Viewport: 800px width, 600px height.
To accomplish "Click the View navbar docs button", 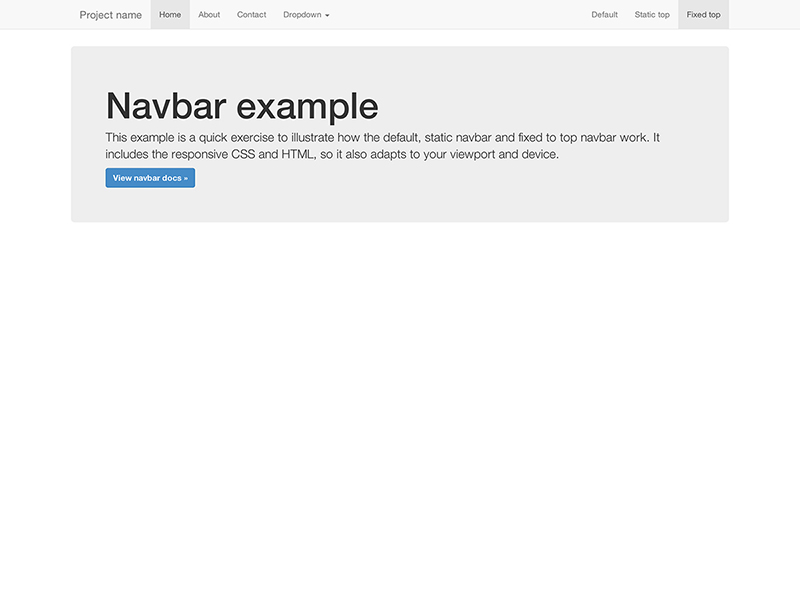I will coord(150,177).
